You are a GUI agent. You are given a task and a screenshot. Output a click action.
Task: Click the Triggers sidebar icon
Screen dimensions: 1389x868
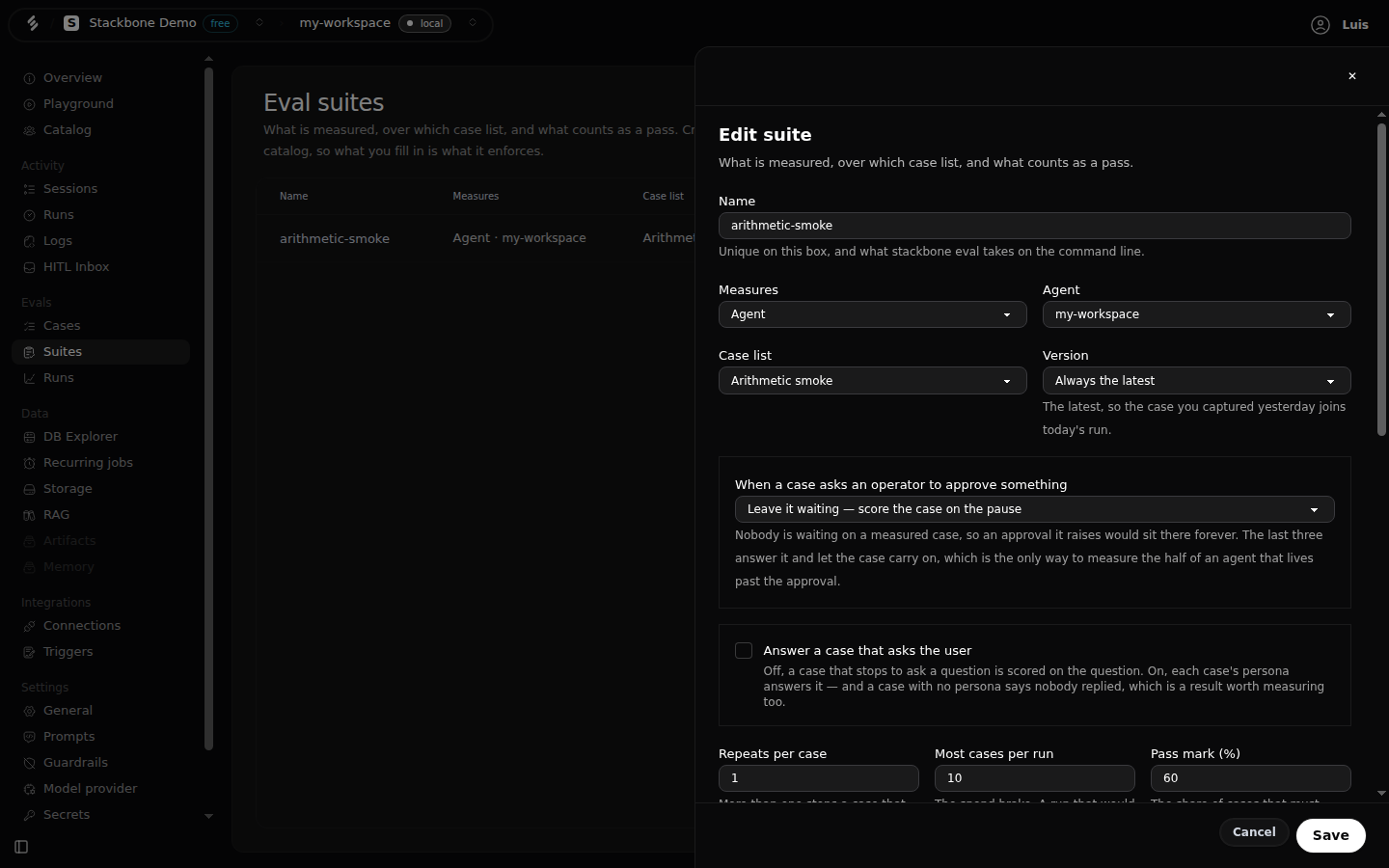click(x=29, y=652)
